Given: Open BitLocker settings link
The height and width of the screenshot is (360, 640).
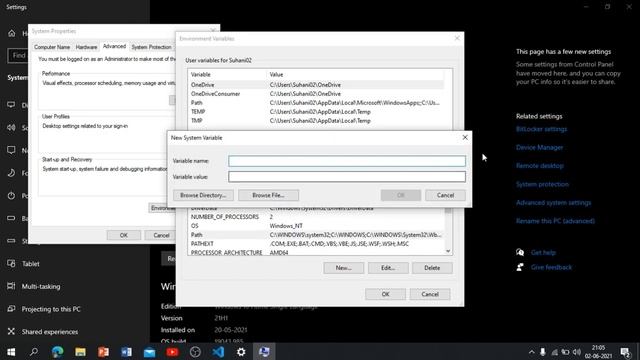Looking at the screenshot, I should 541,129.
